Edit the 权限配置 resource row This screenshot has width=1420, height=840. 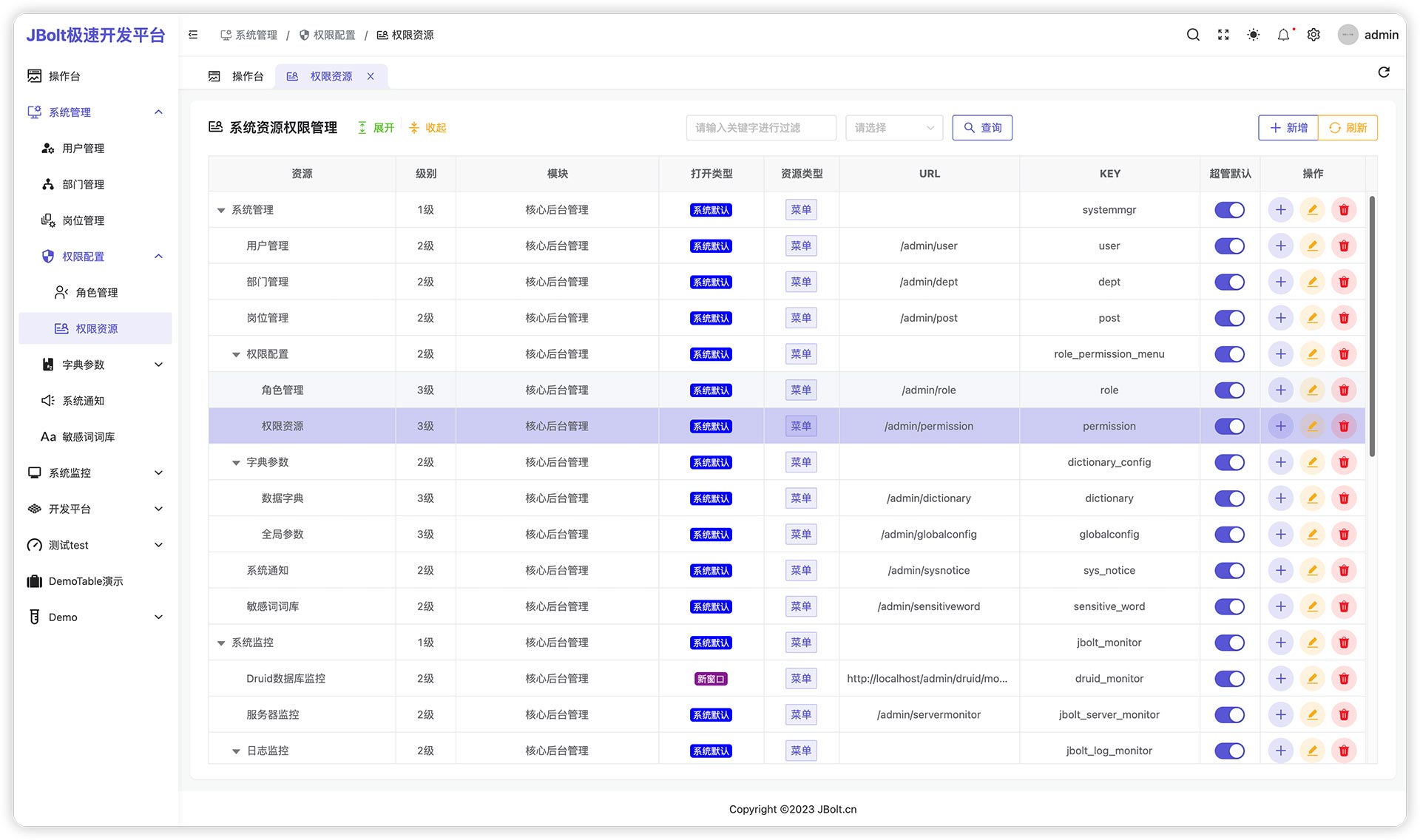tap(1312, 354)
